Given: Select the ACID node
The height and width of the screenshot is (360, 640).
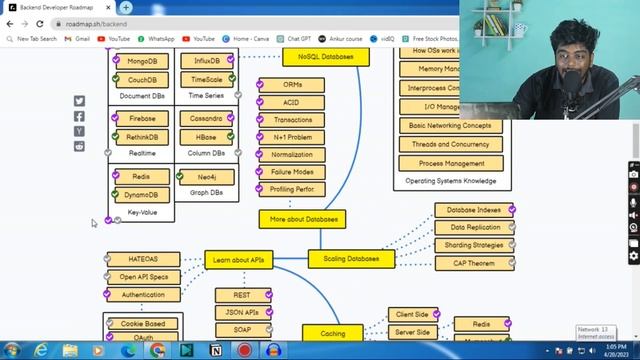Looking at the screenshot, I should (x=292, y=102).
